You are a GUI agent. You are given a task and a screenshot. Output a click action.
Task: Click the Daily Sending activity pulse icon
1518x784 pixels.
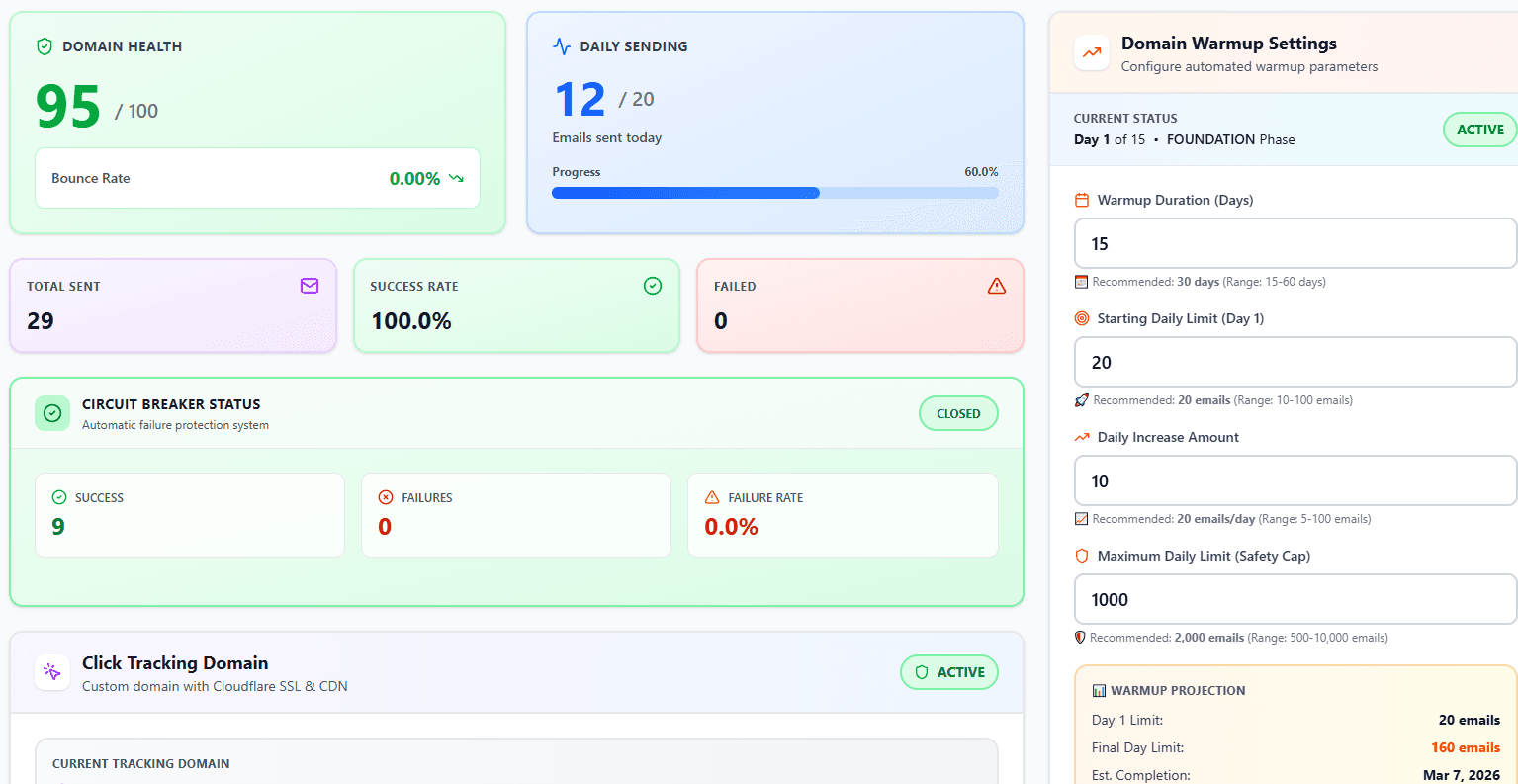point(562,45)
